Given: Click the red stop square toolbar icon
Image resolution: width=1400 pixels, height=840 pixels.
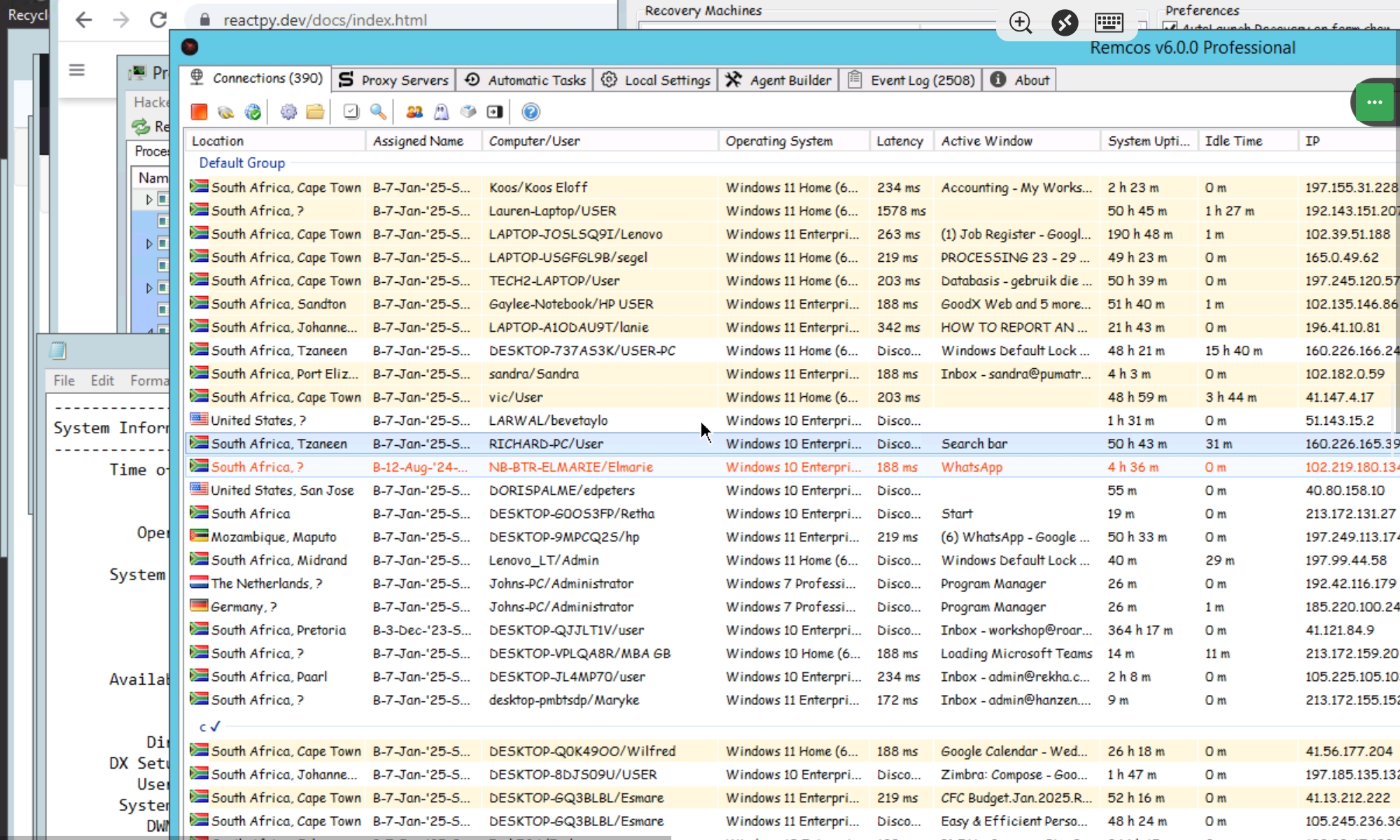Looking at the screenshot, I should click(199, 112).
